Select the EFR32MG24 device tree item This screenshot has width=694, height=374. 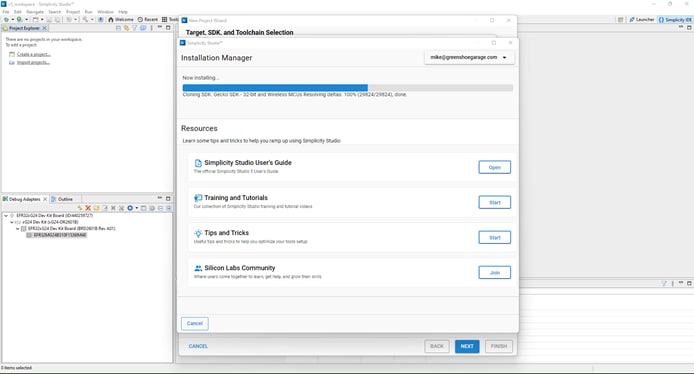coord(60,235)
